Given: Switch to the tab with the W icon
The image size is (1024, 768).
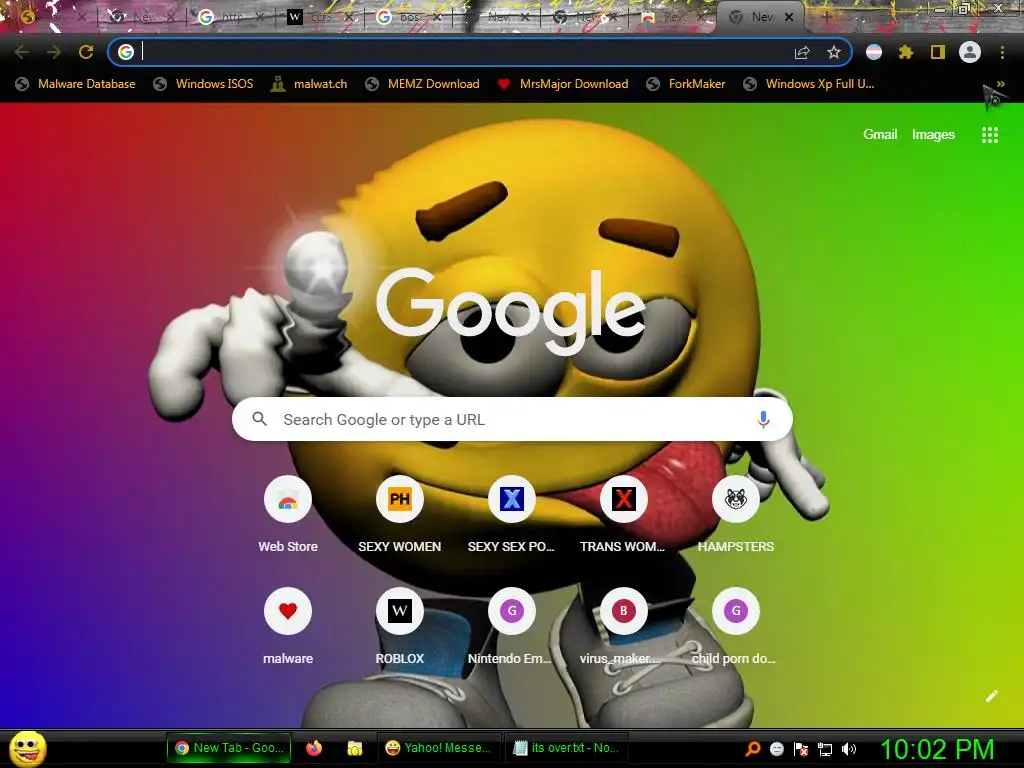Looking at the screenshot, I should pos(321,17).
